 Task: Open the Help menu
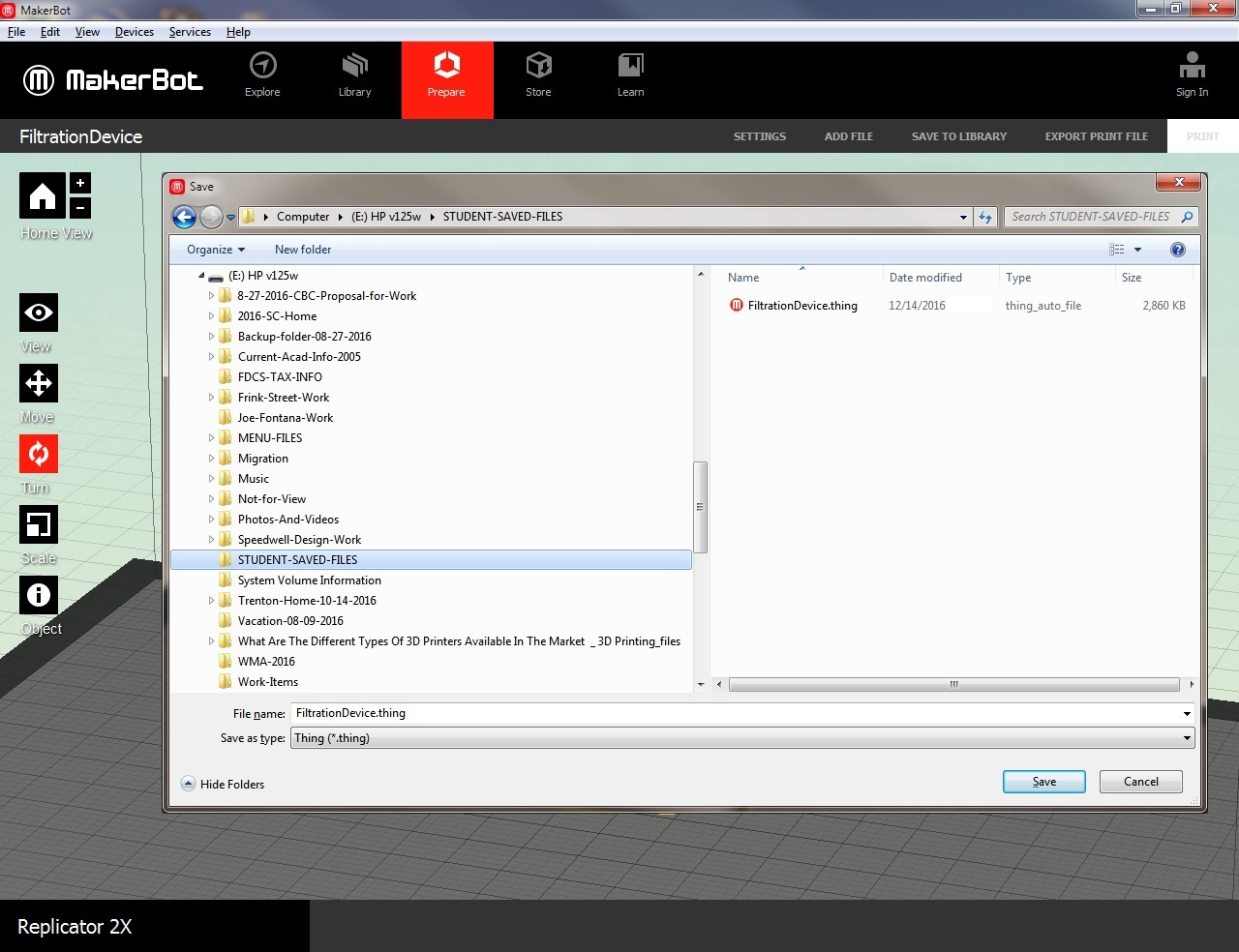point(238,32)
